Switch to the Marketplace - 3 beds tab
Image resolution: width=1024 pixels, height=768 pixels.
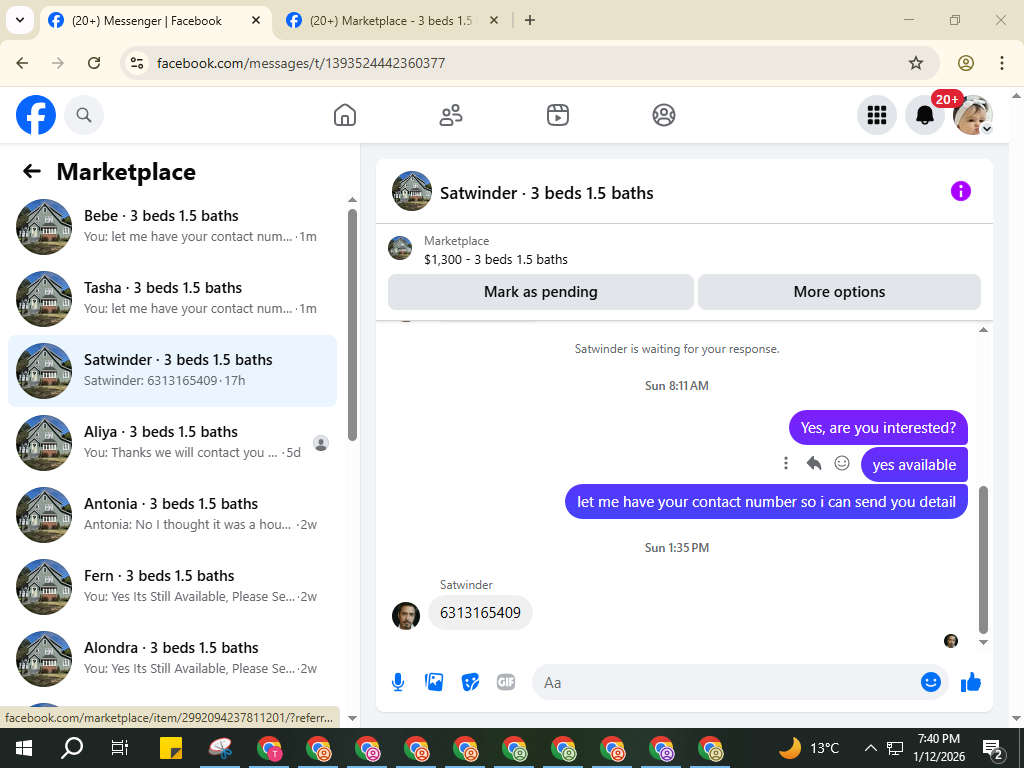(x=391, y=21)
